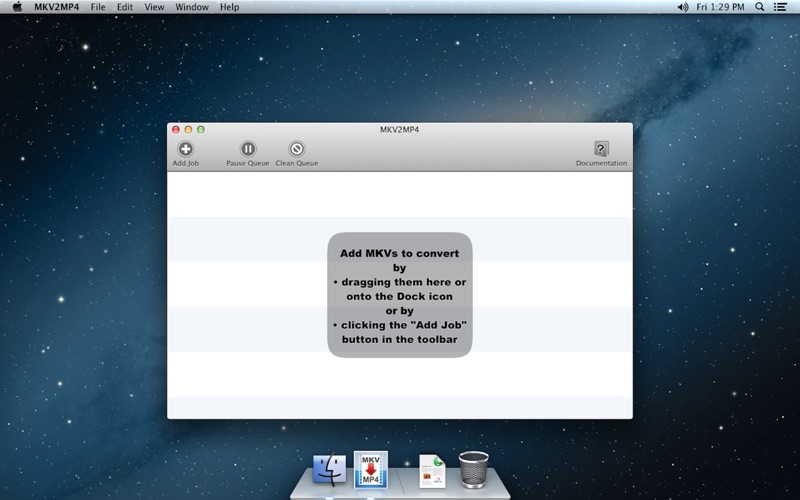Show Notification Center from the menu bar
Image resolution: width=800 pixels, height=500 pixels.
pyautogui.click(x=782, y=7)
